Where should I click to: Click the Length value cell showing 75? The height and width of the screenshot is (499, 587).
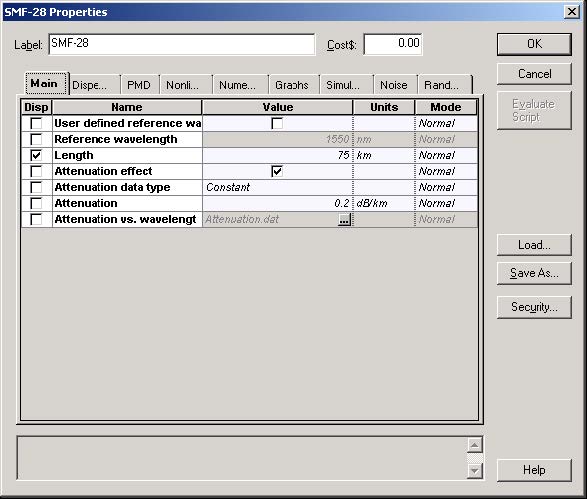(277, 155)
